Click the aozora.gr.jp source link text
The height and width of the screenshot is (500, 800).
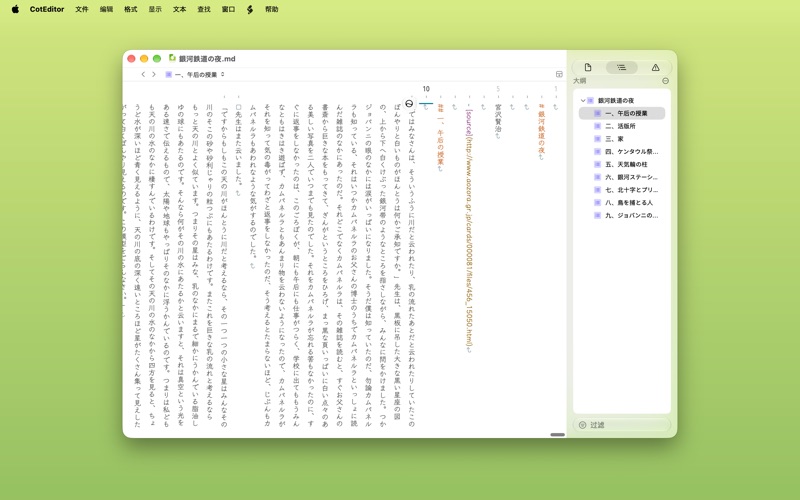point(469,230)
